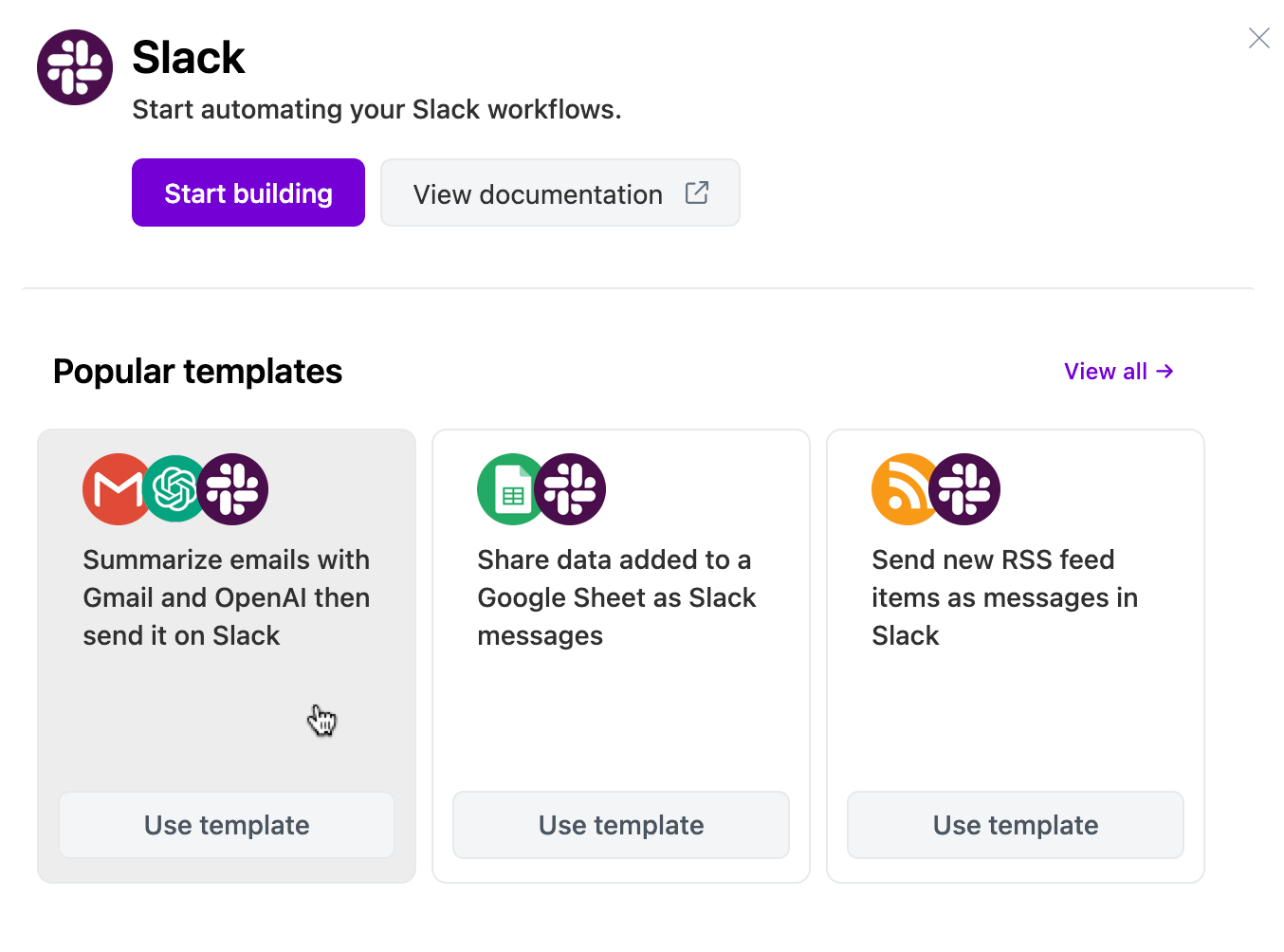The height and width of the screenshot is (952, 1284).
Task: Click the Slack icon on the email summary template
Action: click(x=233, y=489)
